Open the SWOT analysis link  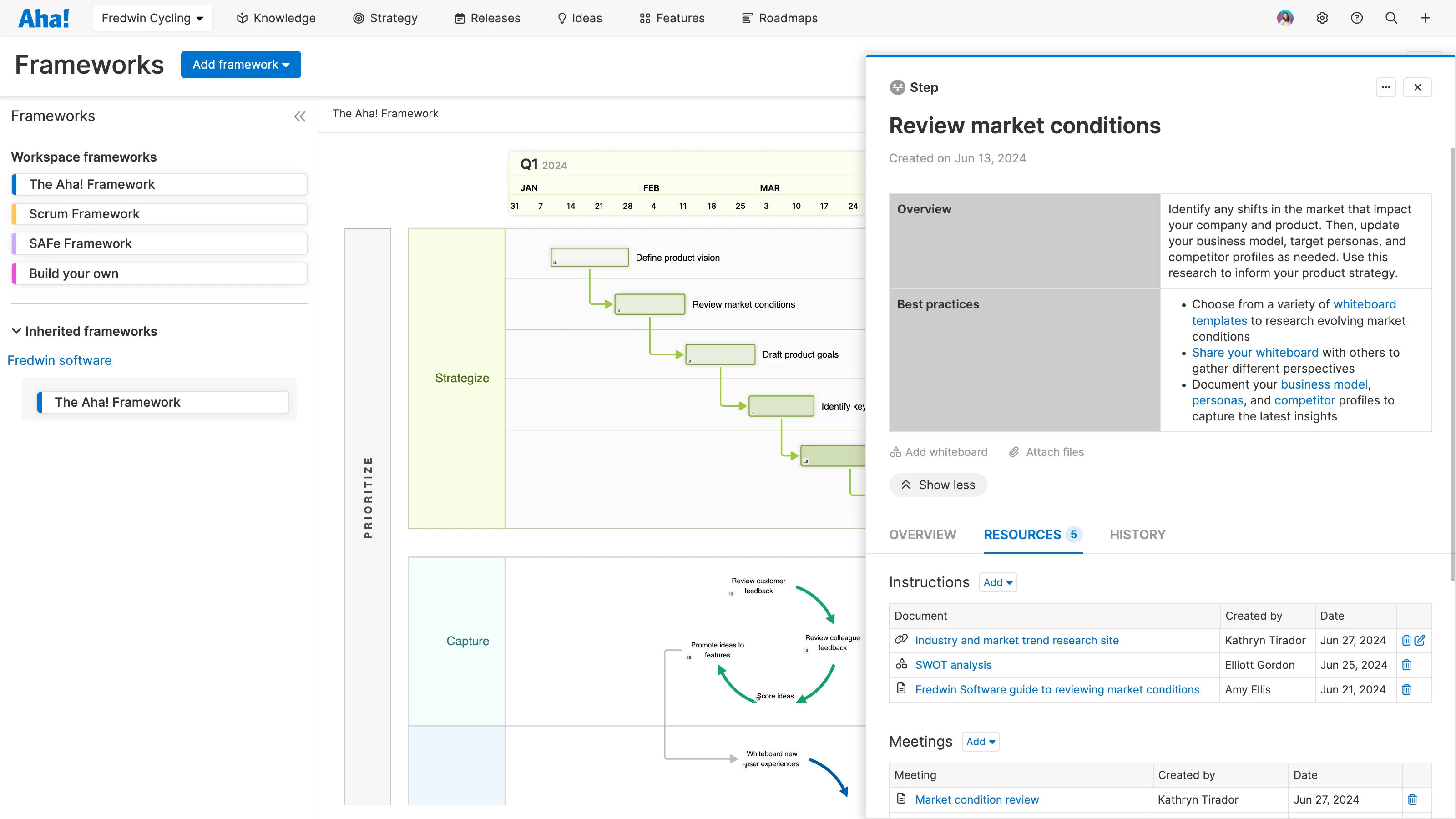pyautogui.click(x=953, y=665)
